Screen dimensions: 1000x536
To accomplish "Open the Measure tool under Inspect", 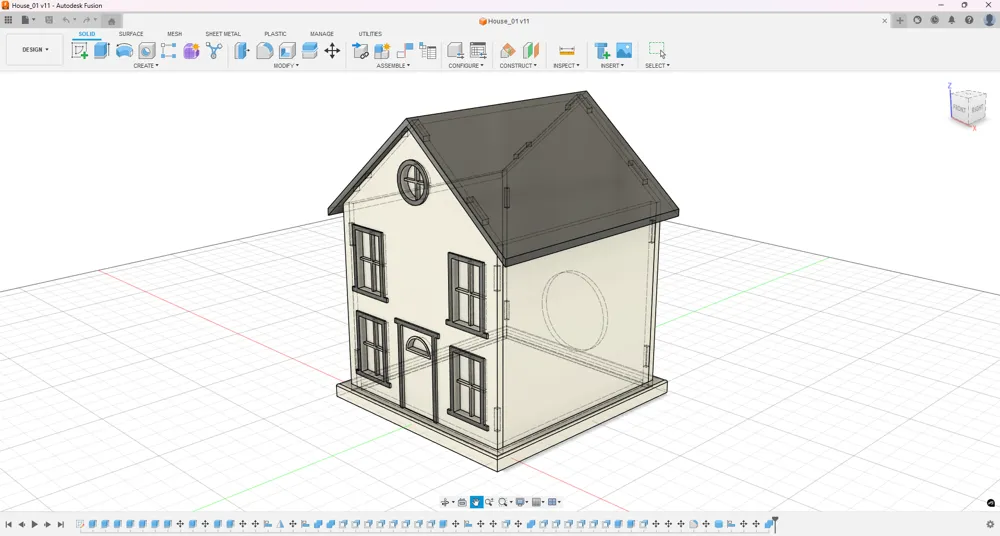I will point(566,50).
